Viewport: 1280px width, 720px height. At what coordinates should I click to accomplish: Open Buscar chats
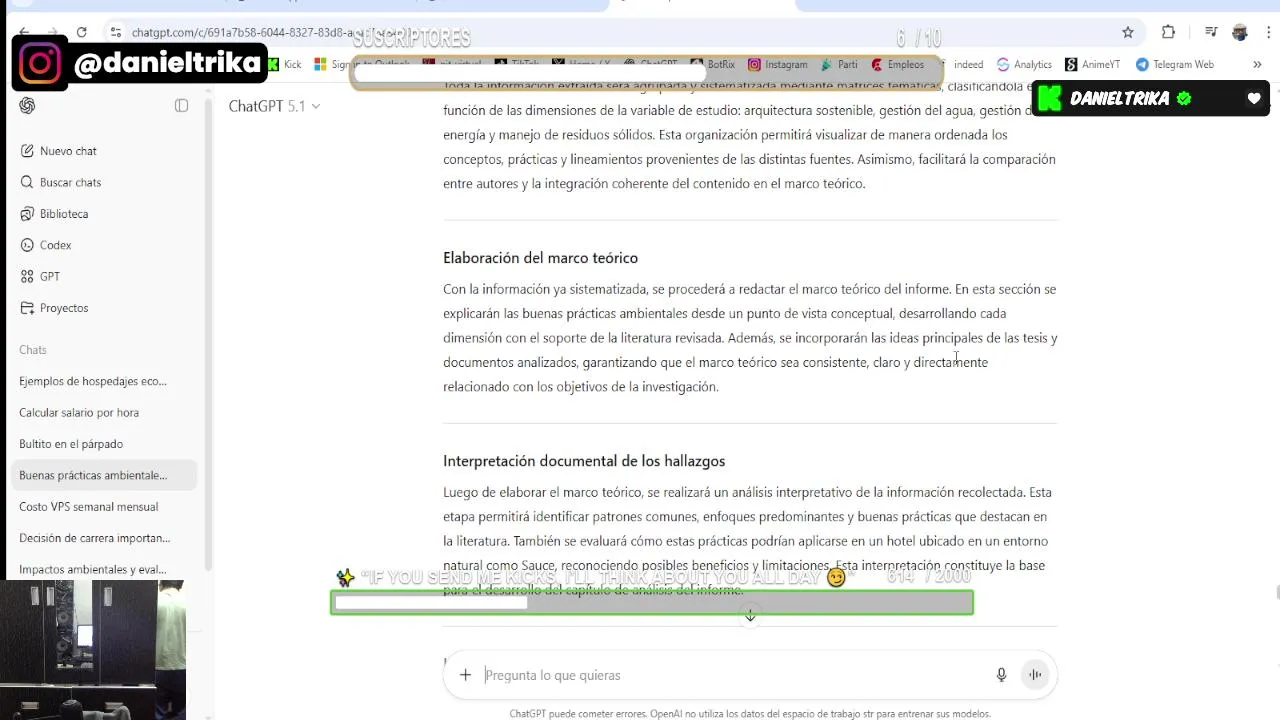click(70, 182)
